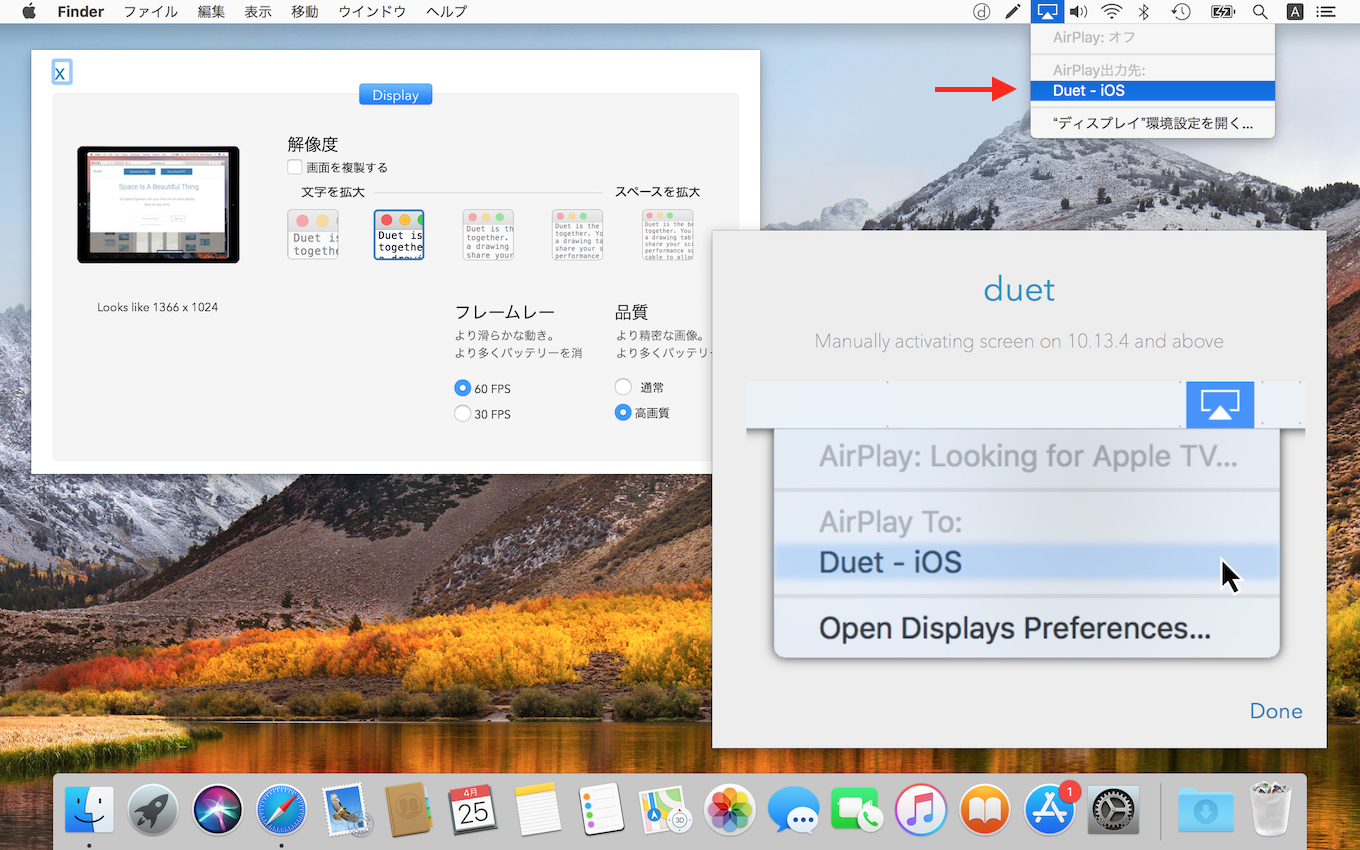Open Contacts from the Dock
Screen dimensions: 1360x850
coord(409,809)
